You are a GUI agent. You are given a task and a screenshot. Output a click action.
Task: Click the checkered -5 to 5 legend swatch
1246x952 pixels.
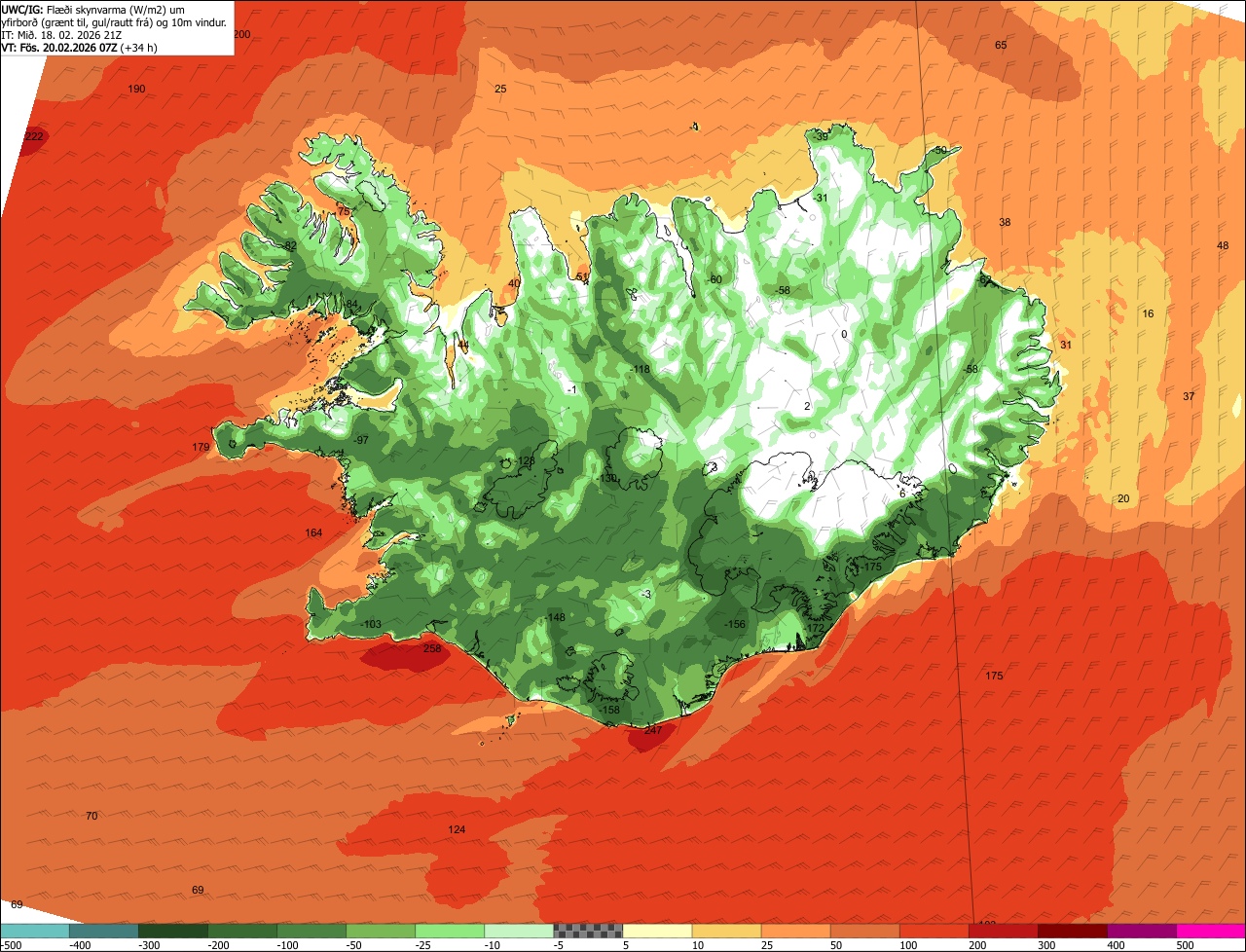coord(588,931)
